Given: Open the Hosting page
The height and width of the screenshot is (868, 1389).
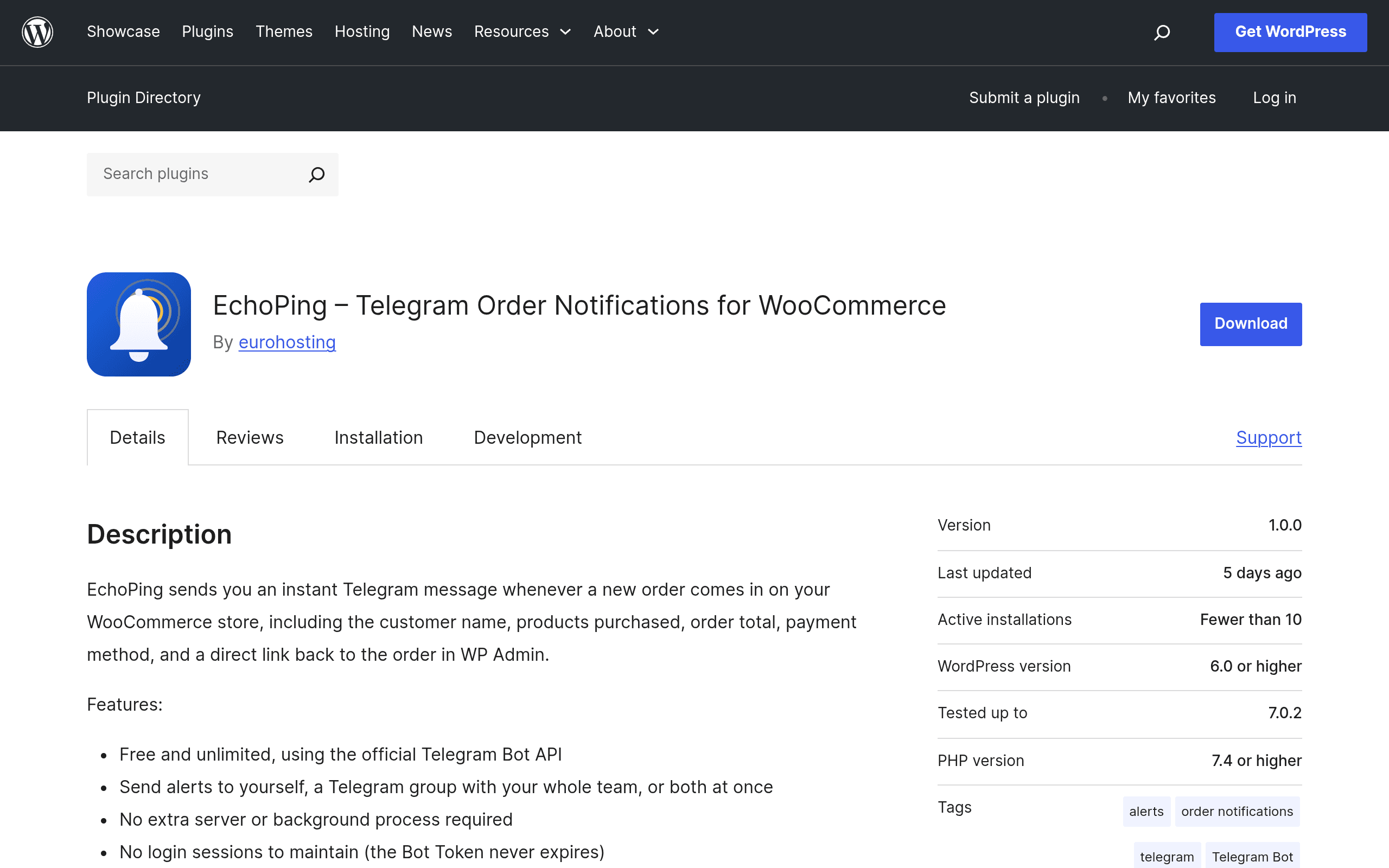Looking at the screenshot, I should point(362,31).
